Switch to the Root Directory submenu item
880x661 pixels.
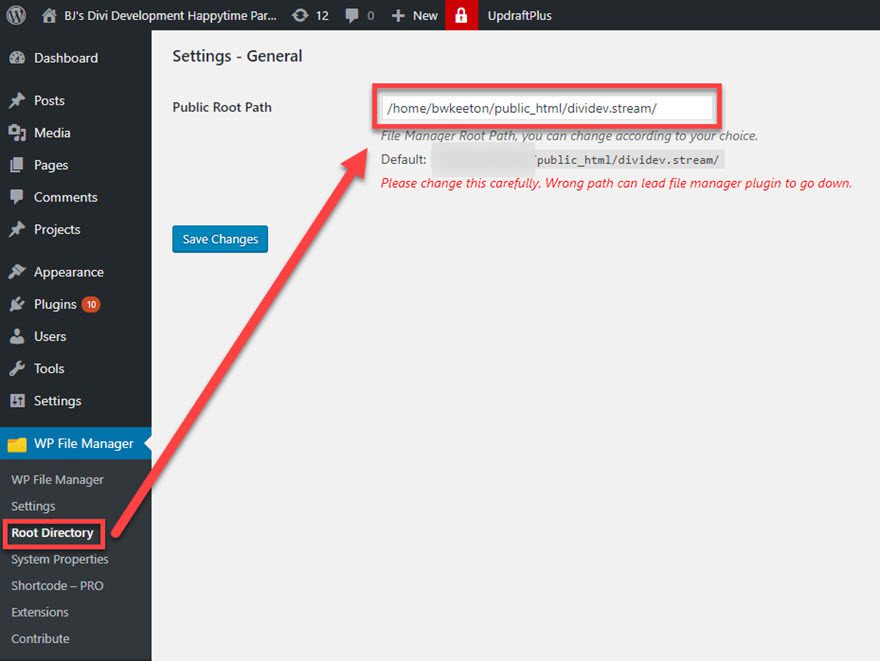(x=53, y=533)
